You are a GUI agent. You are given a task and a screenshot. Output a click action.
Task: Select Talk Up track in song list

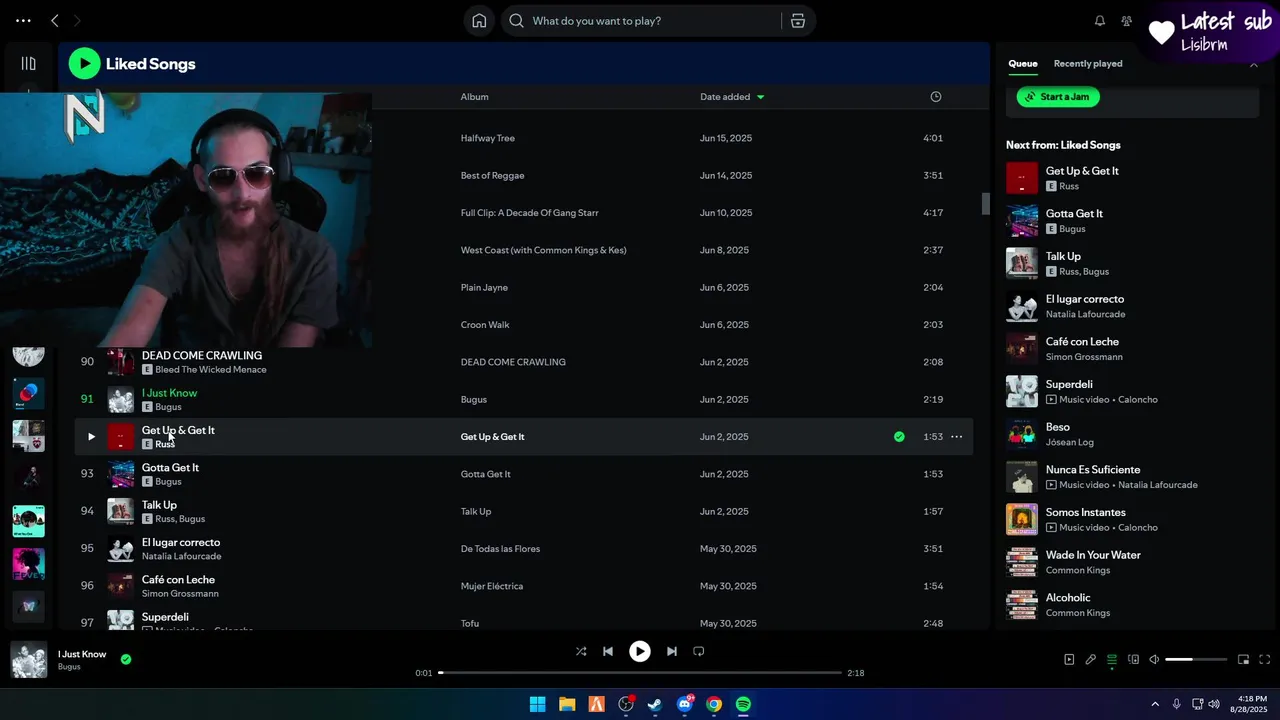pyautogui.click(x=159, y=505)
